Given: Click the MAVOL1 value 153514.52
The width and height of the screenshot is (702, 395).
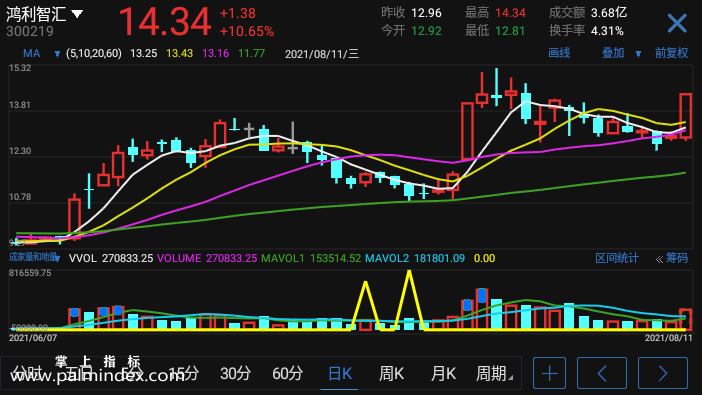Looking at the screenshot, I should pos(335,258).
